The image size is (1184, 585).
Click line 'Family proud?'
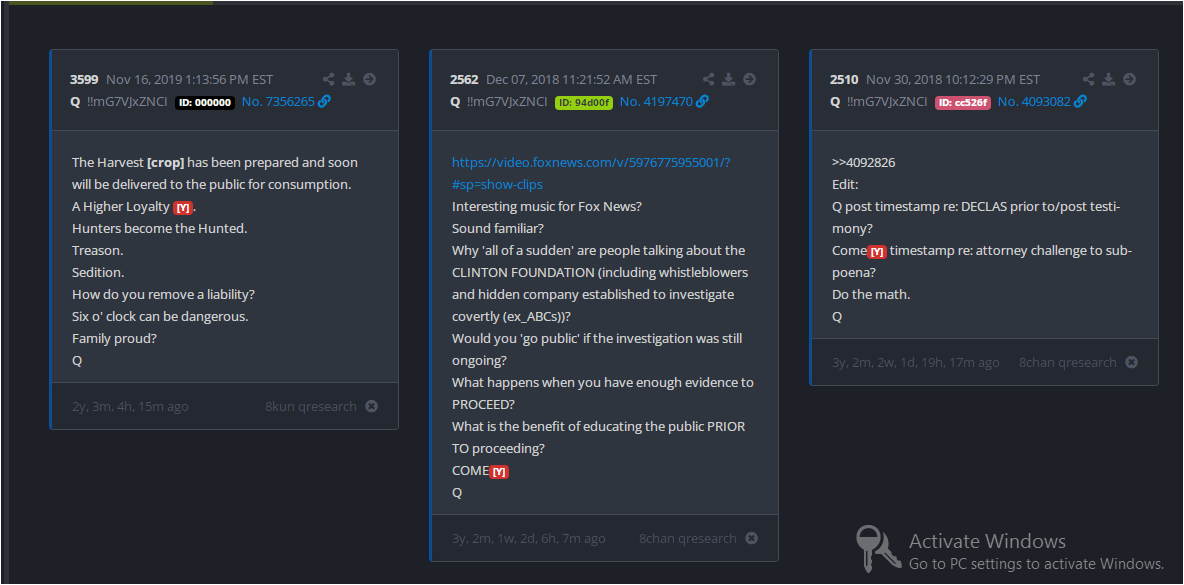tap(114, 338)
